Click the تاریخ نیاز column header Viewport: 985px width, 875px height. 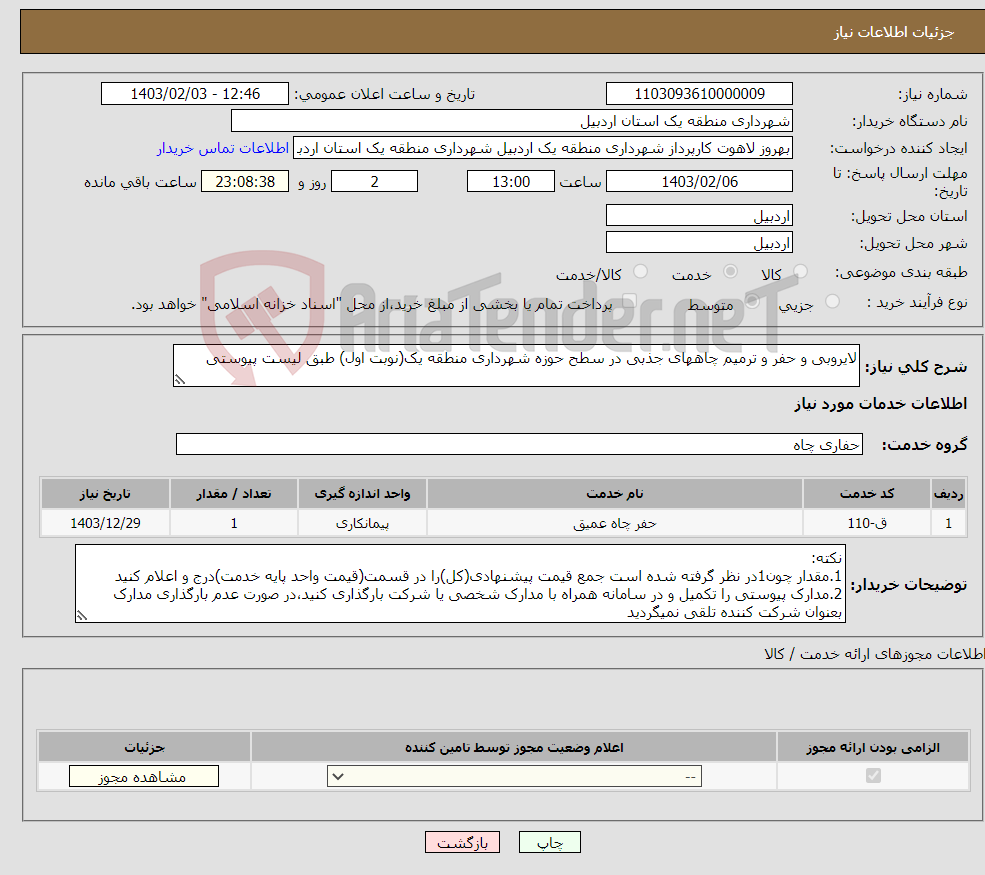(x=106, y=494)
